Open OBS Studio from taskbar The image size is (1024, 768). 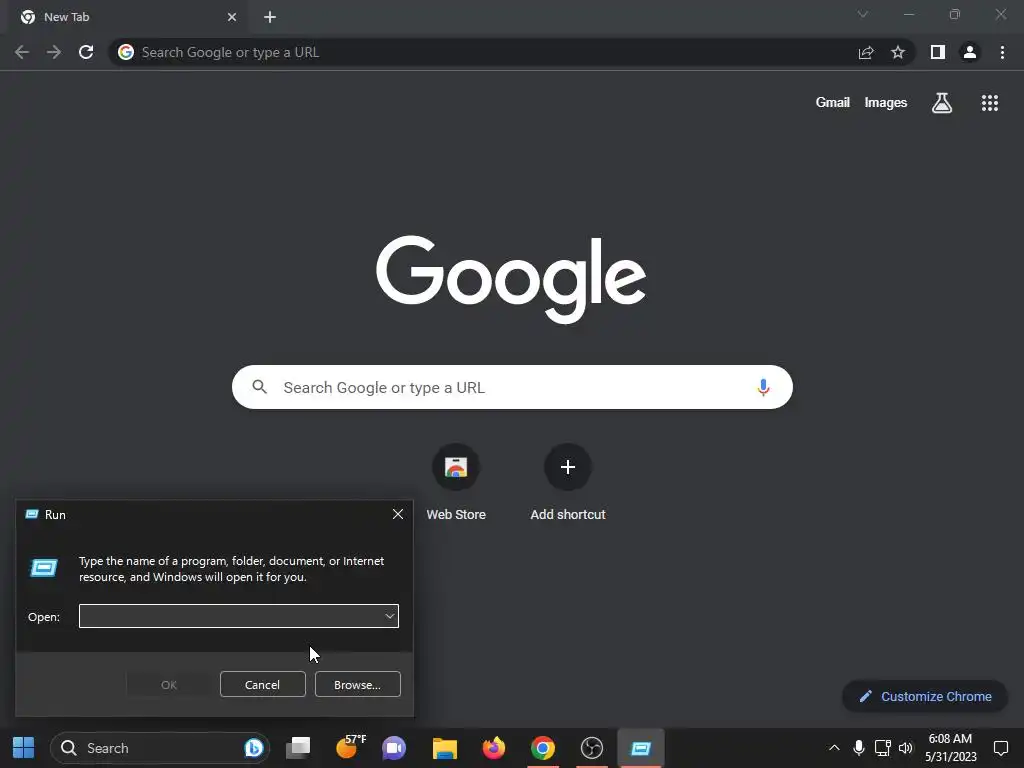(592, 748)
